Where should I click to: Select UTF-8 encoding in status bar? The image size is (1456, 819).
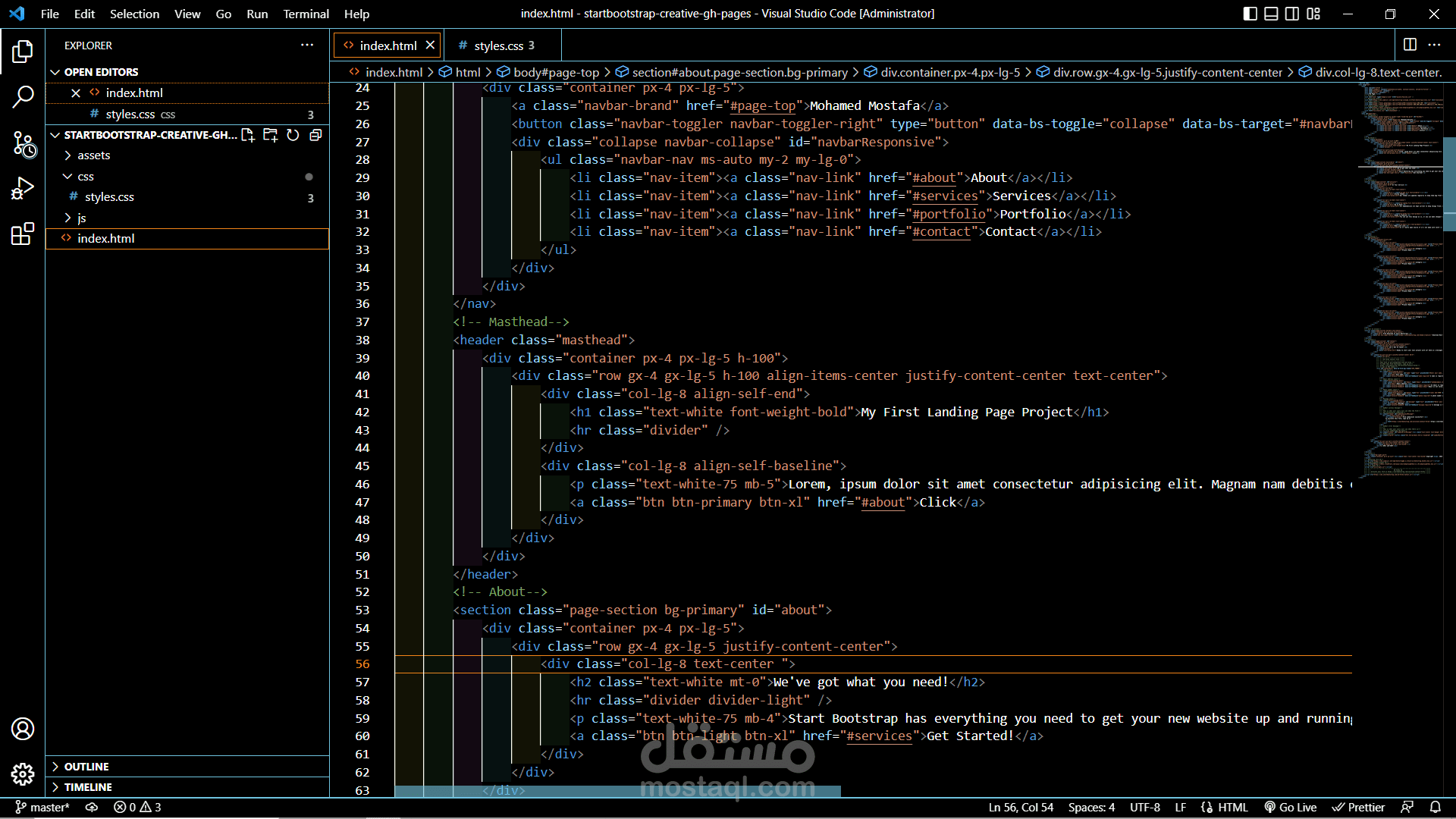click(x=1145, y=807)
